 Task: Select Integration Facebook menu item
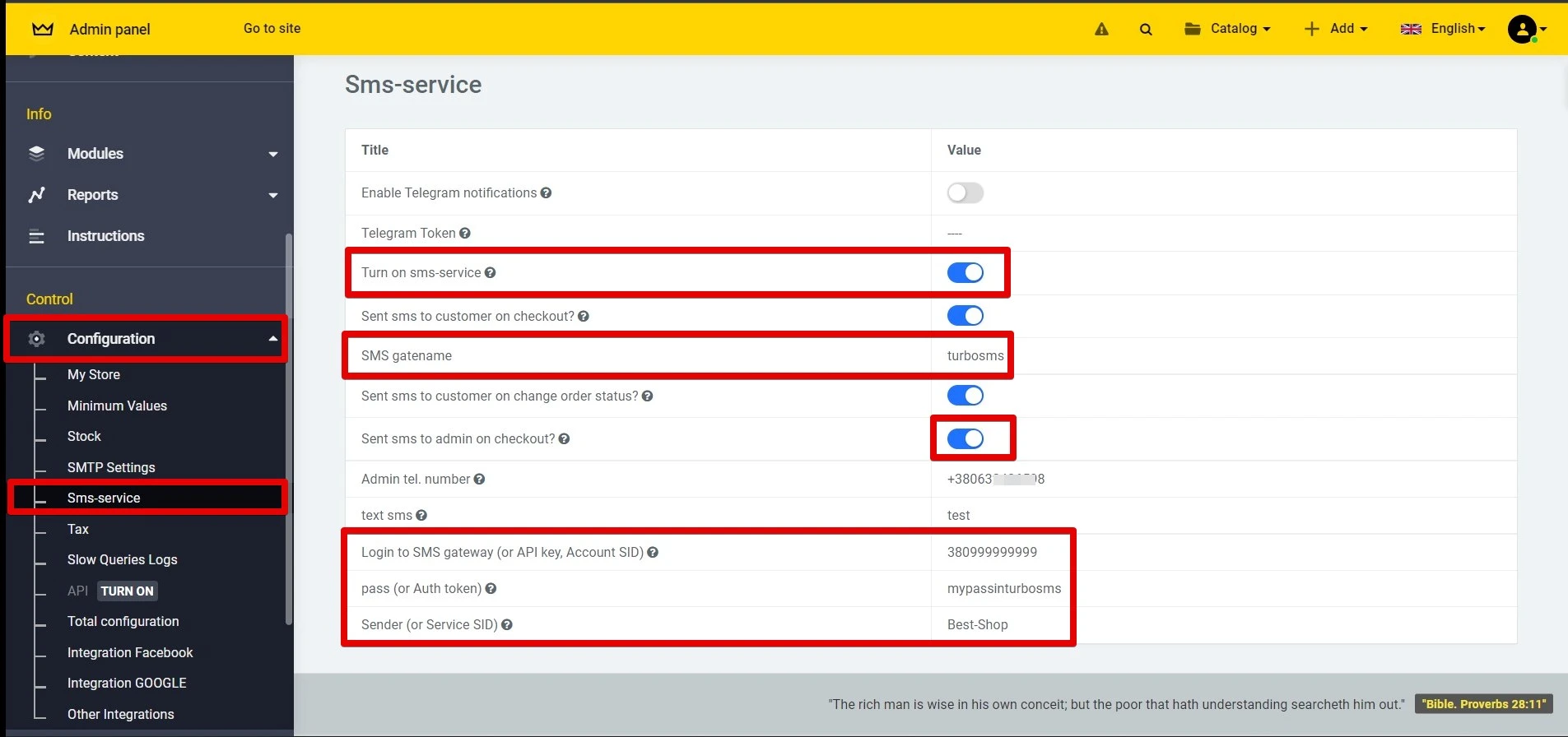[x=130, y=652]
